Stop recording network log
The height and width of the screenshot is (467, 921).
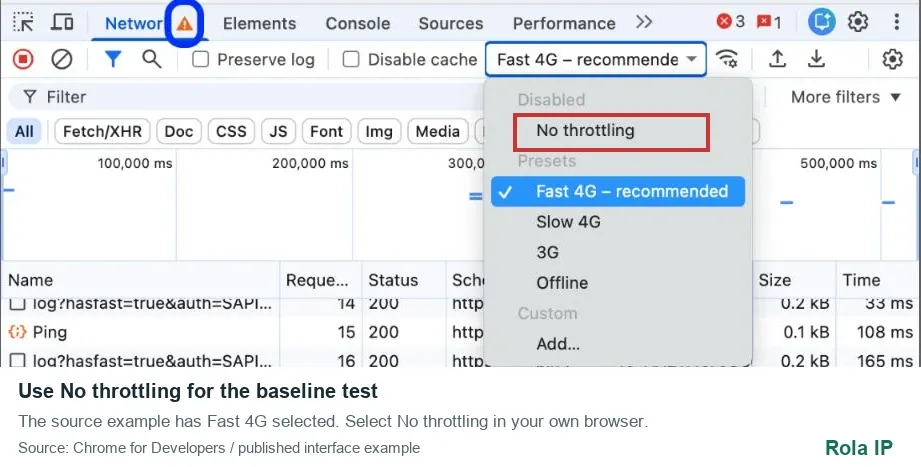coord(23,59)
